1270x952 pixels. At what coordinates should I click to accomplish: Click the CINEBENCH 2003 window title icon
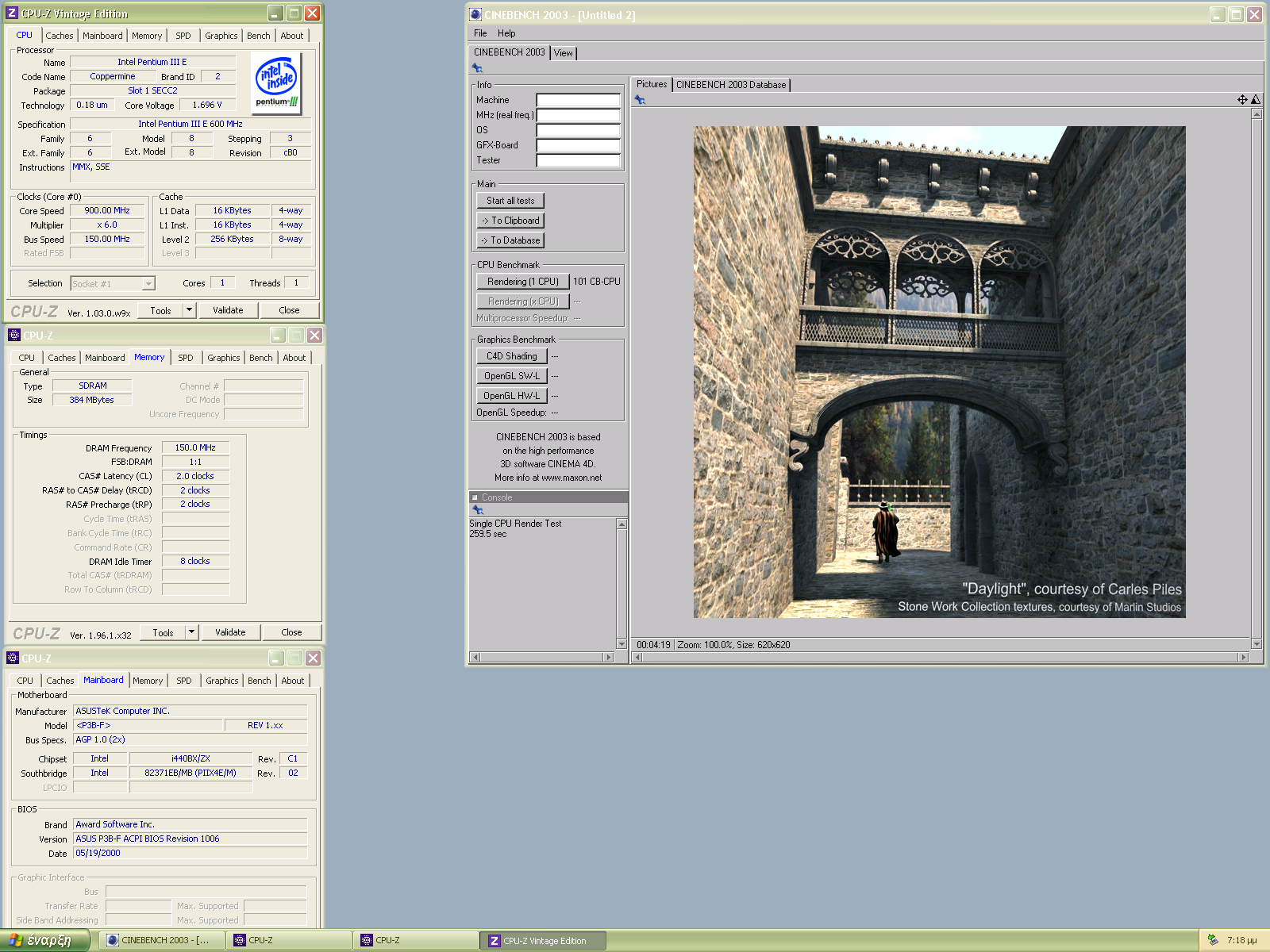(x=475, y=14)
